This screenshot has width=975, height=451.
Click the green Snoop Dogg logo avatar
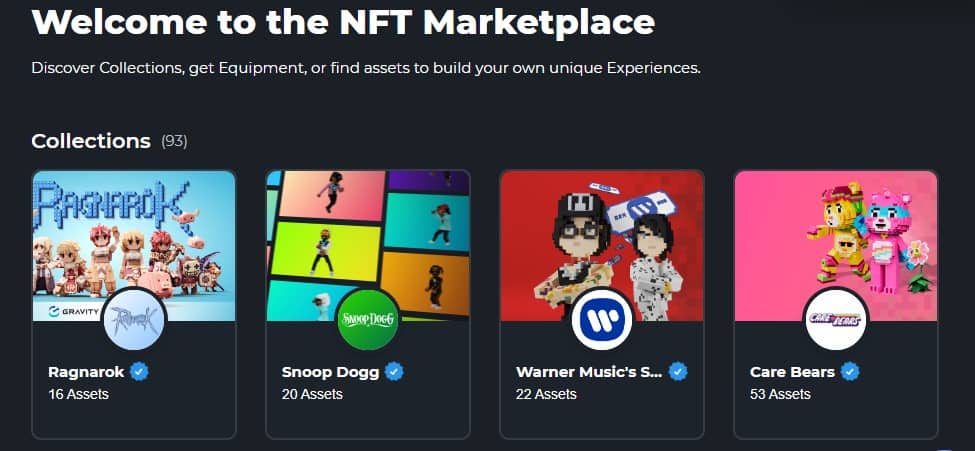(x=368, y=320)
